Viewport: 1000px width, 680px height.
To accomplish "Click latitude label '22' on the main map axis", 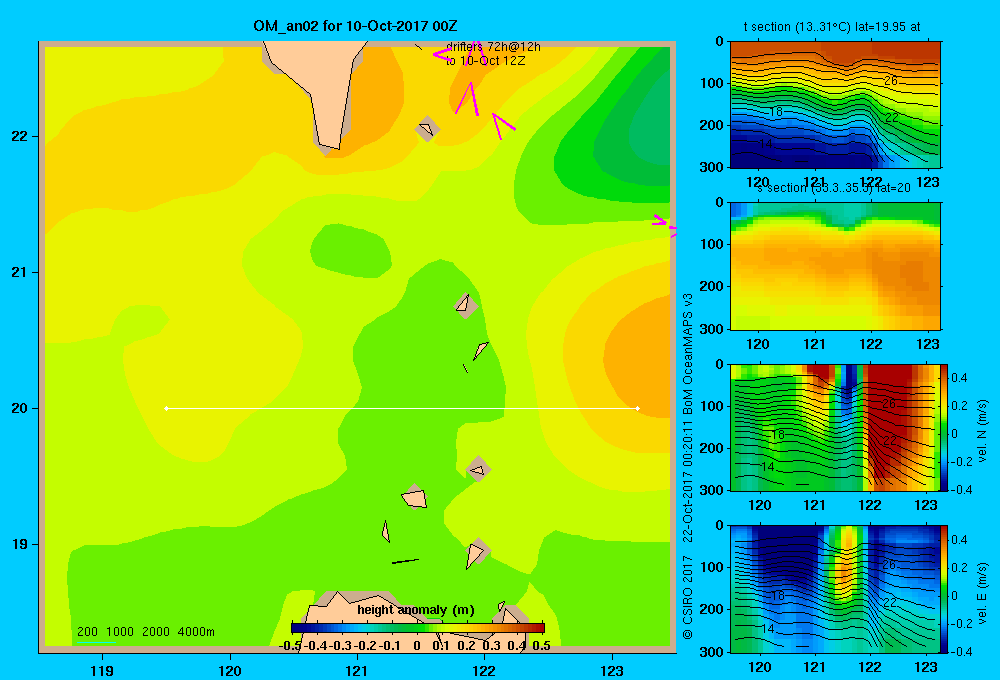I will [x=20, y=137].
